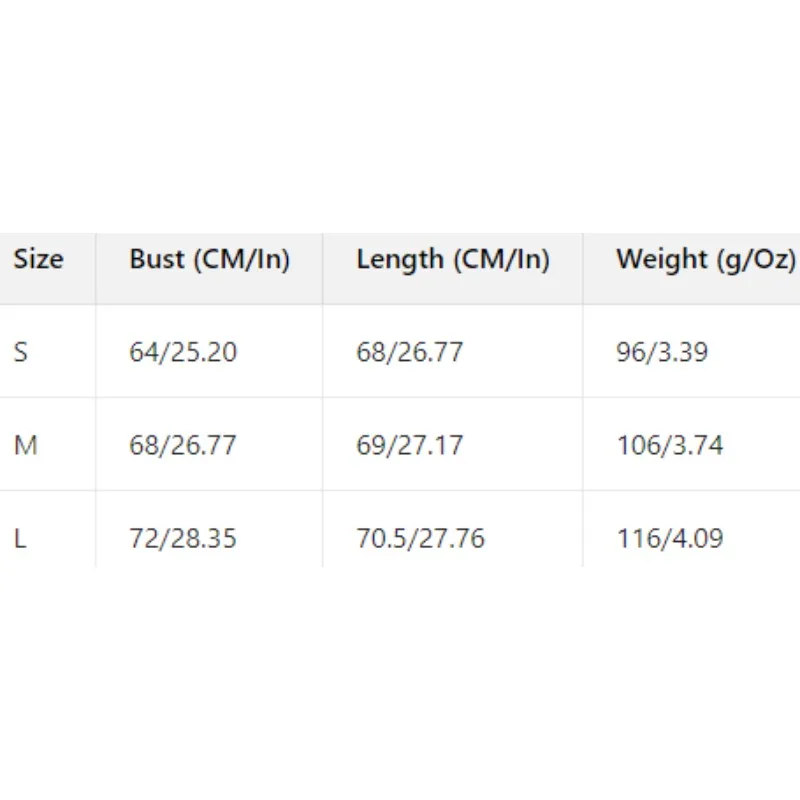Click the word Bust in the header
This screenshot has width=800, height=800.
(x=158, y=260)
